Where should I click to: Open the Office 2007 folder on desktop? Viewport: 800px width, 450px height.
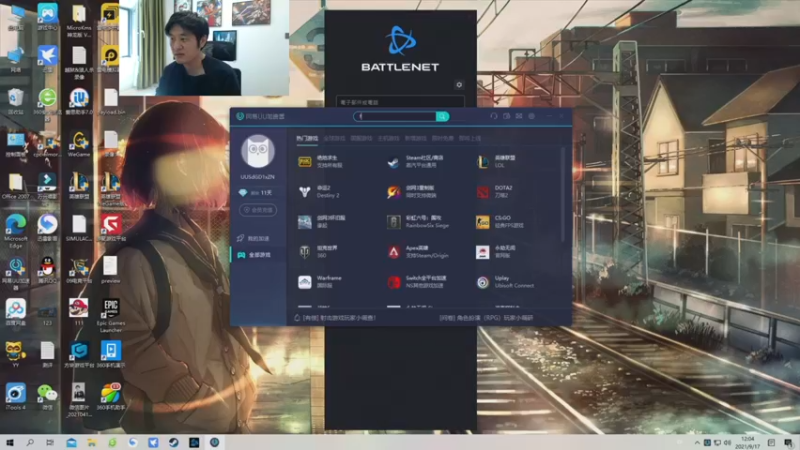click(16, 187)
